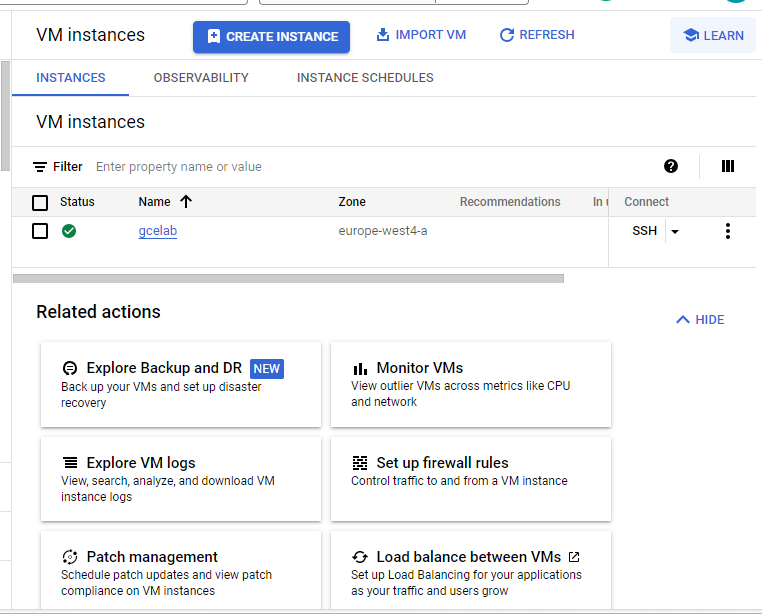Click the Patch management icon

tap(70, 557)
